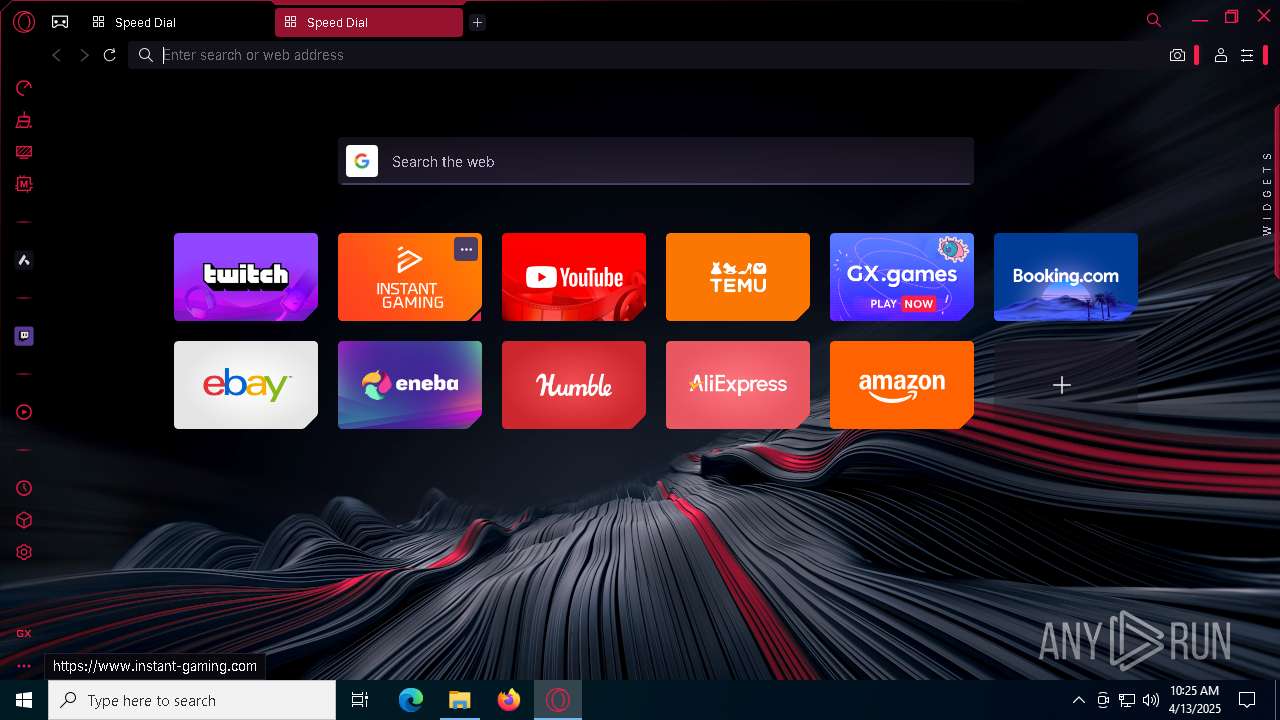This screenshot has height=720, width=1280.
Task: Open the Opera GX main menu
Action: pyautogui.click(x=24, y=21)
